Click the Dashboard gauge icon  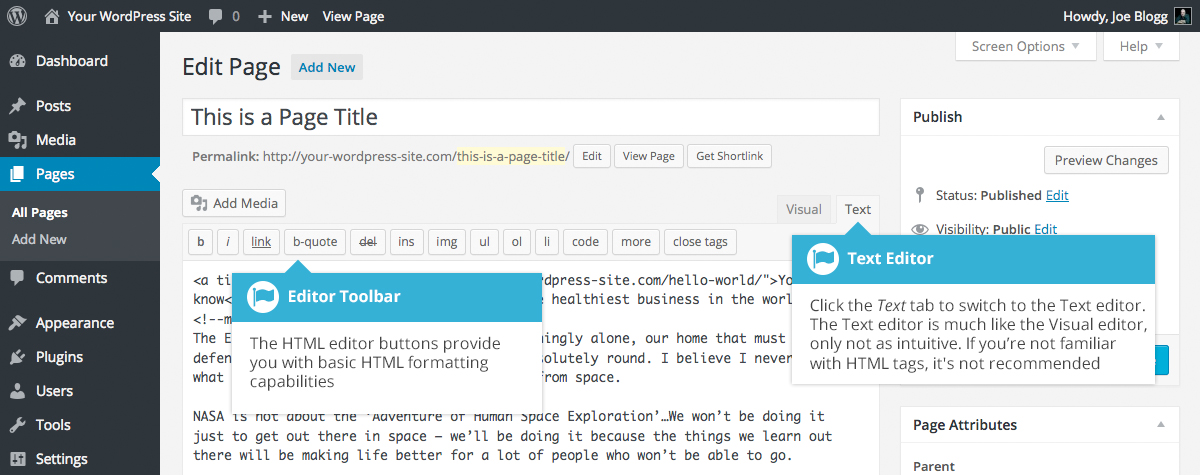[x=17, y=61]
